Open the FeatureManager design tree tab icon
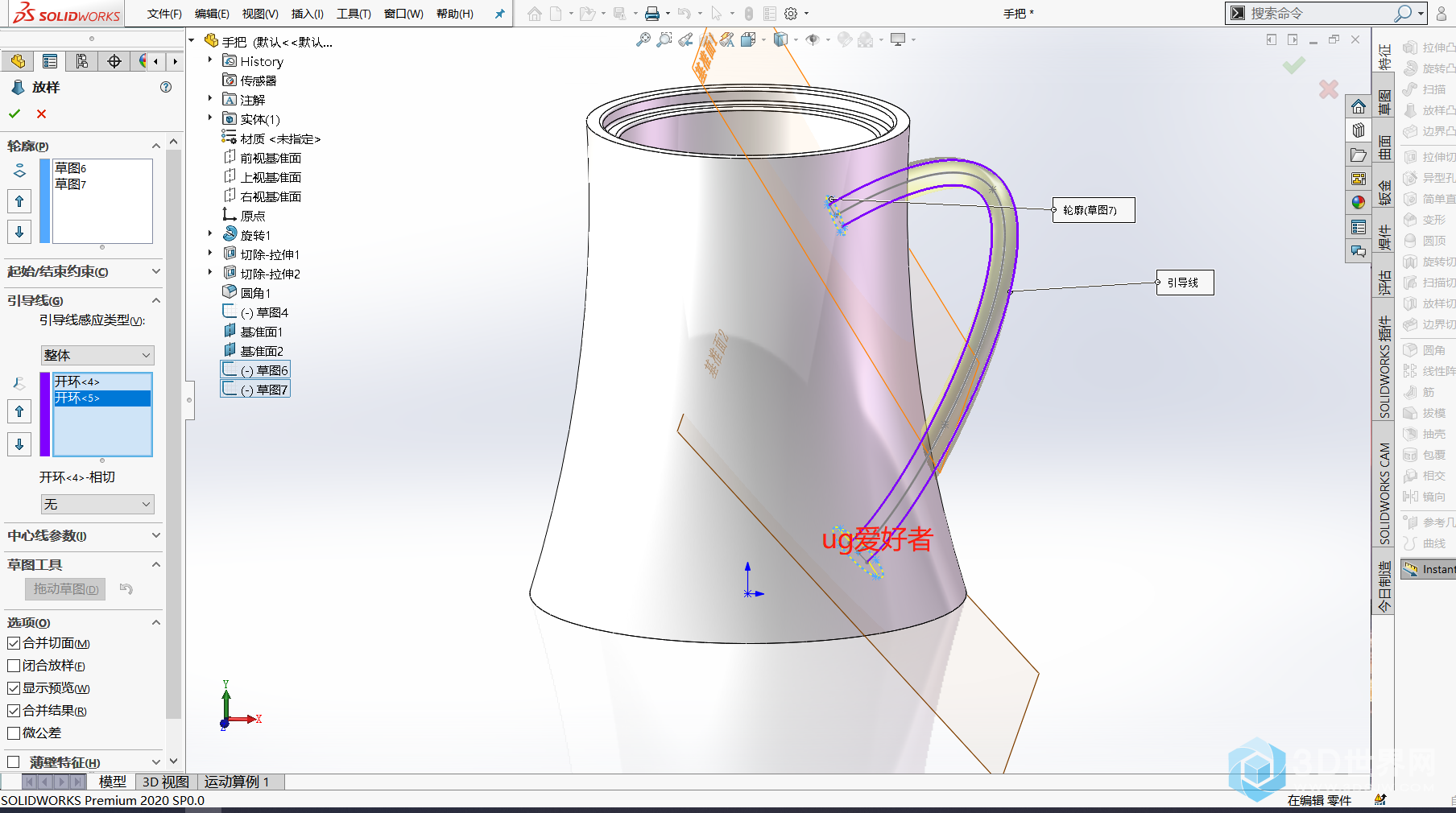Viewport: 1456px width, 813px height. click(18, 61)
